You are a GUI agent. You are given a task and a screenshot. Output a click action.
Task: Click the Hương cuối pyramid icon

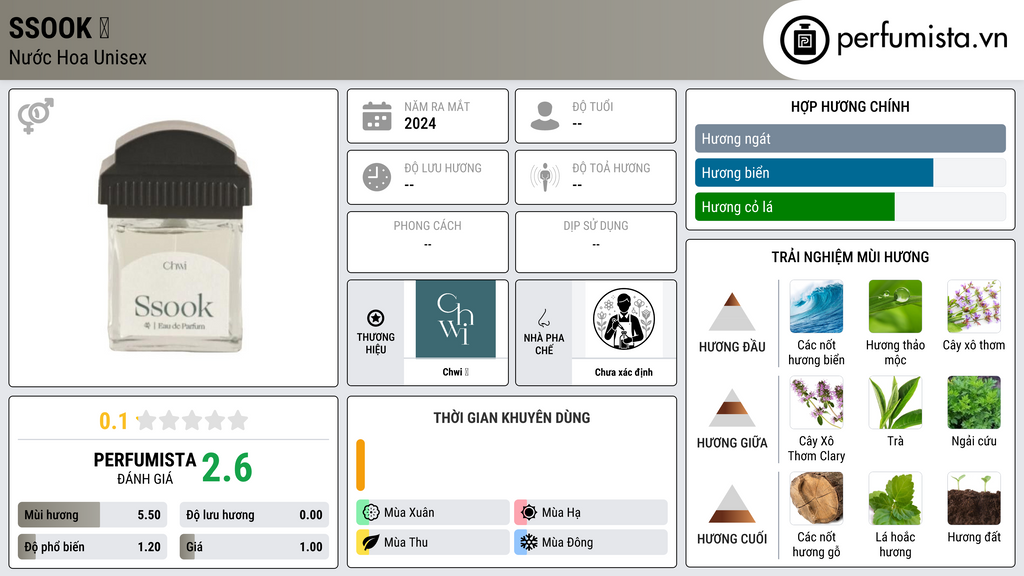tap(732, 504)
